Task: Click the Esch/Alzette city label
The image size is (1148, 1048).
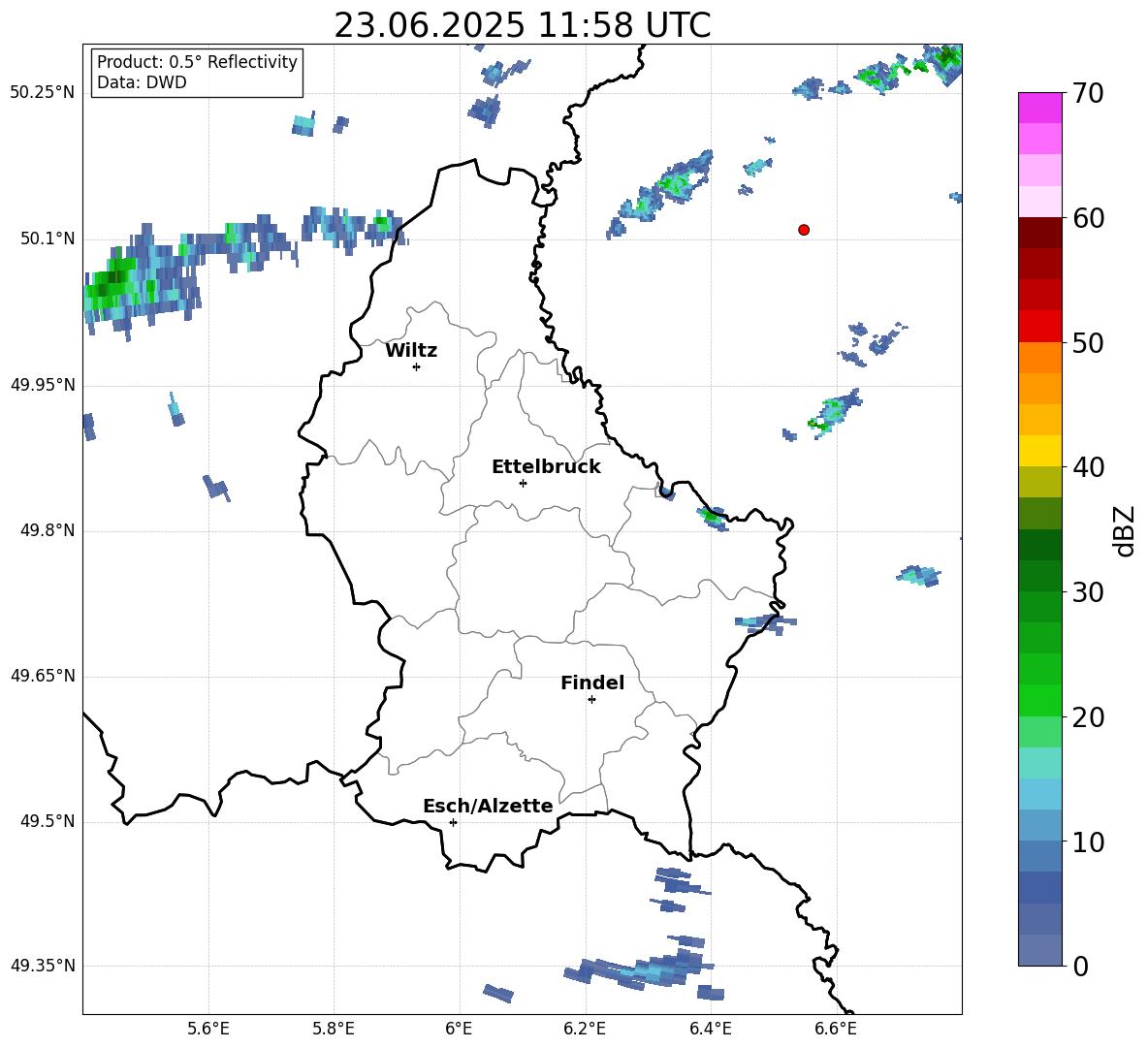Action: (488, 806)
